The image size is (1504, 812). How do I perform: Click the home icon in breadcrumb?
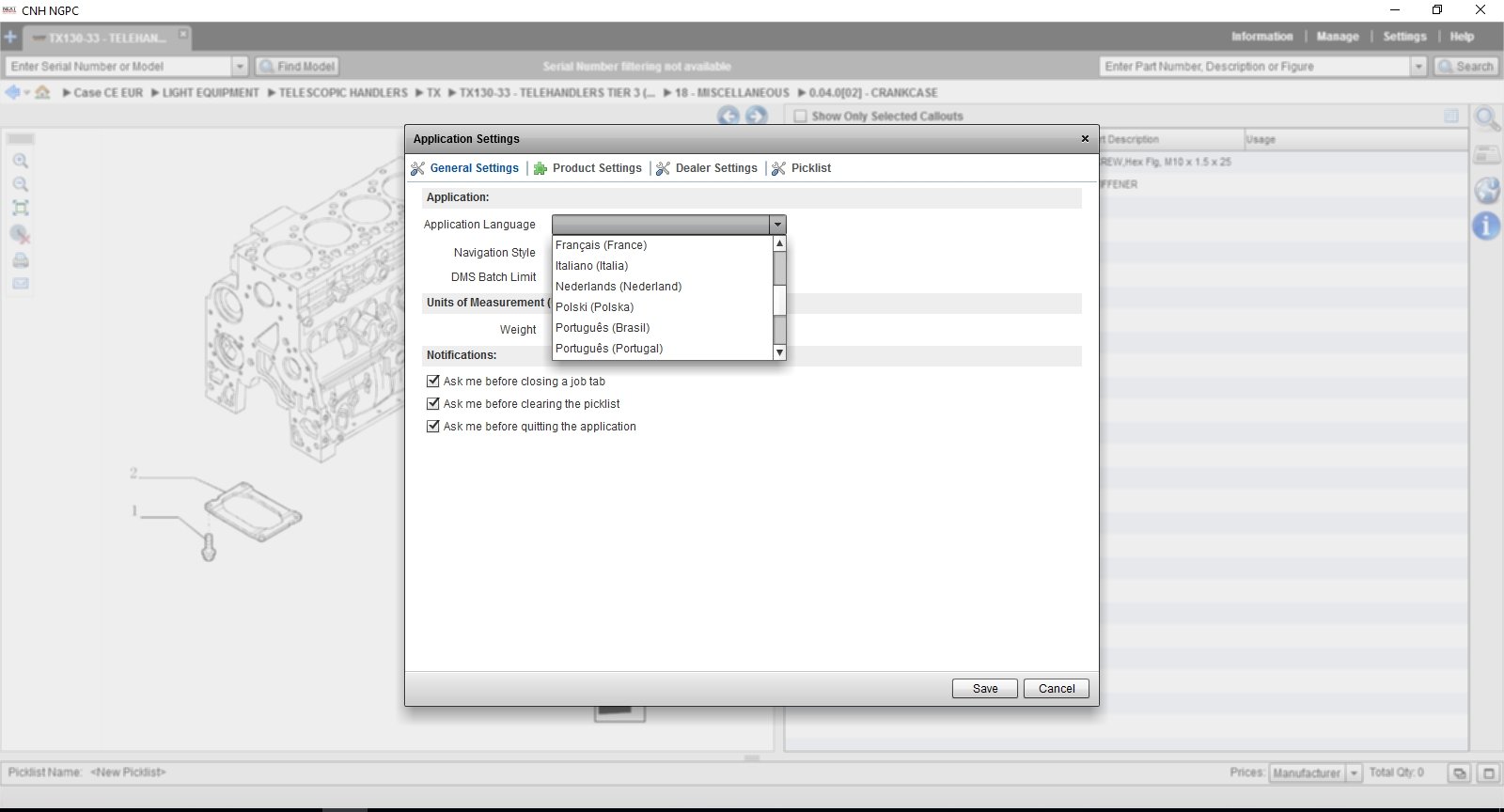click(x=42, y=92)
